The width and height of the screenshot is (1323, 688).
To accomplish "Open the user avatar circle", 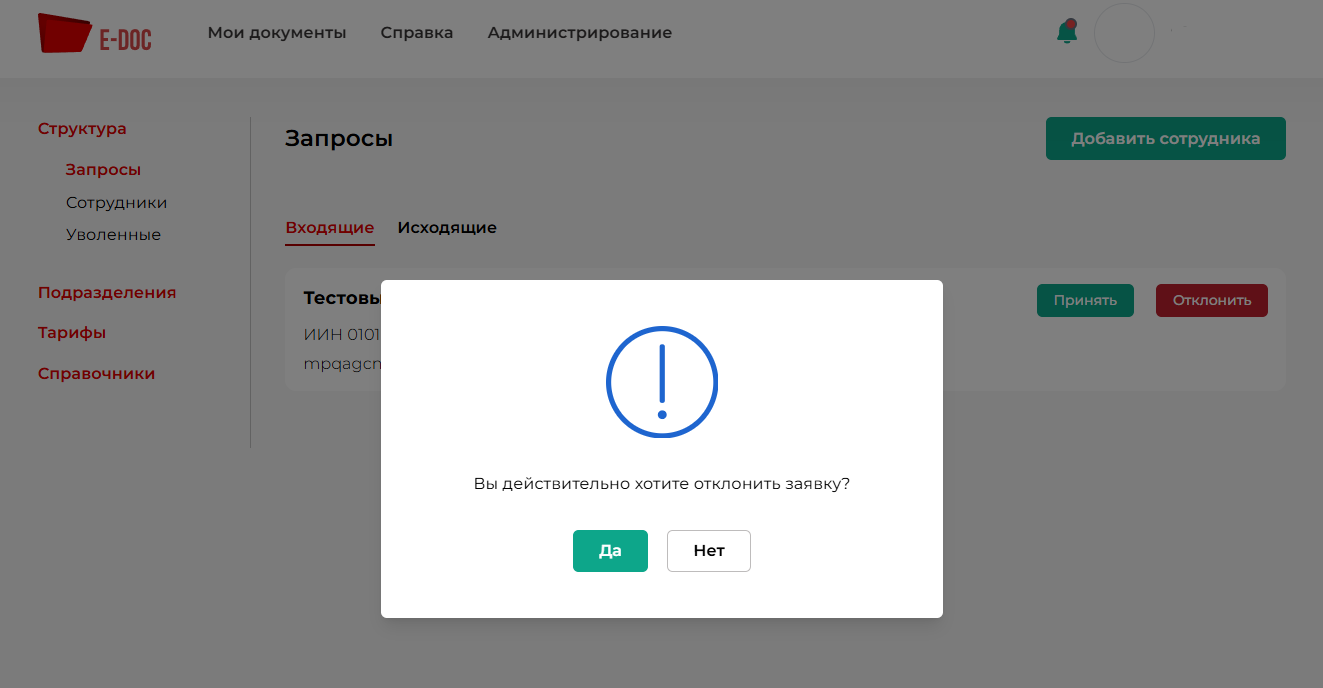I will (x=1124, y=33).
